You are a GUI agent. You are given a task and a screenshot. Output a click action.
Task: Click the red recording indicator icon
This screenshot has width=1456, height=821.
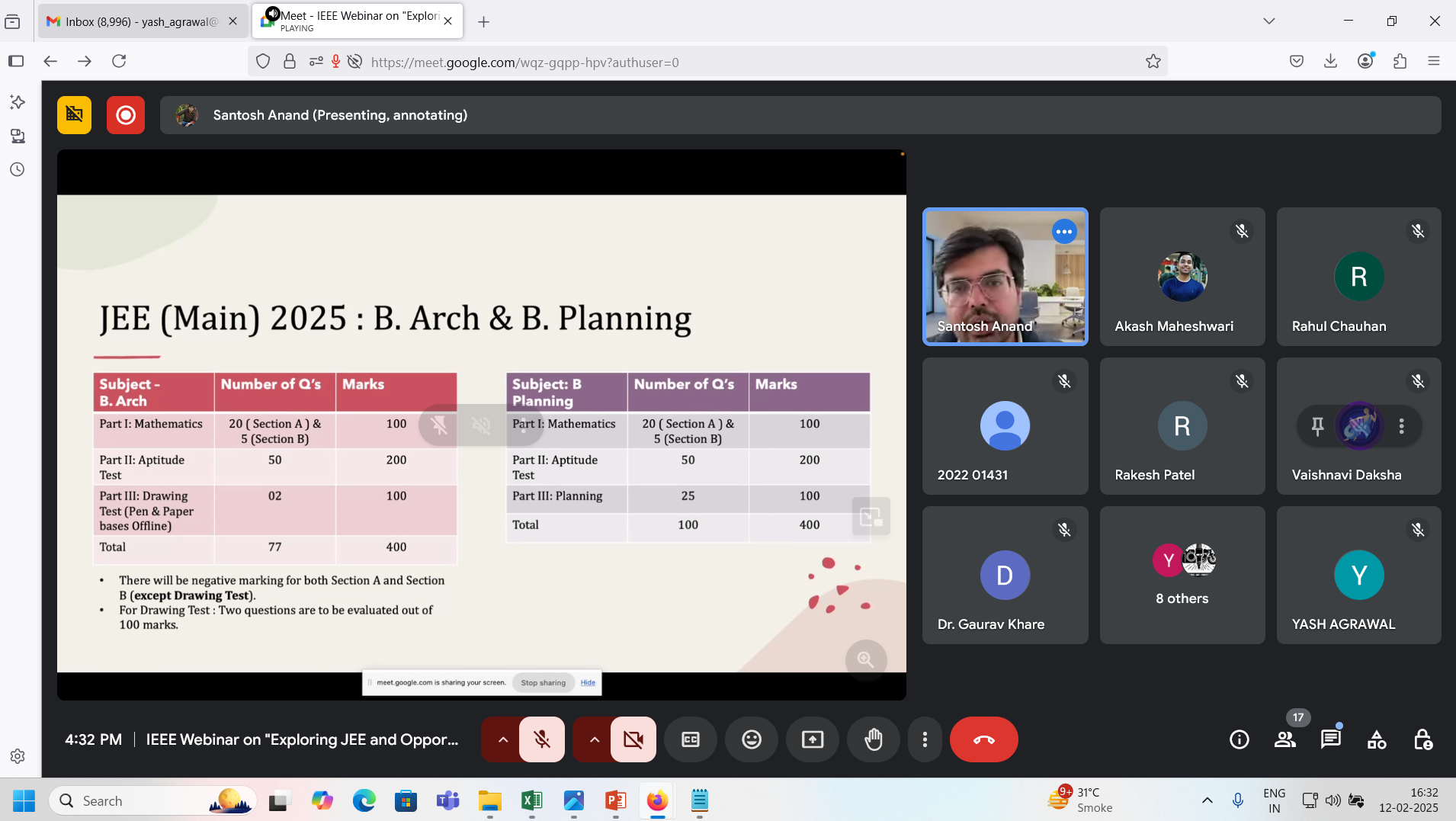(x=126, y=115)
